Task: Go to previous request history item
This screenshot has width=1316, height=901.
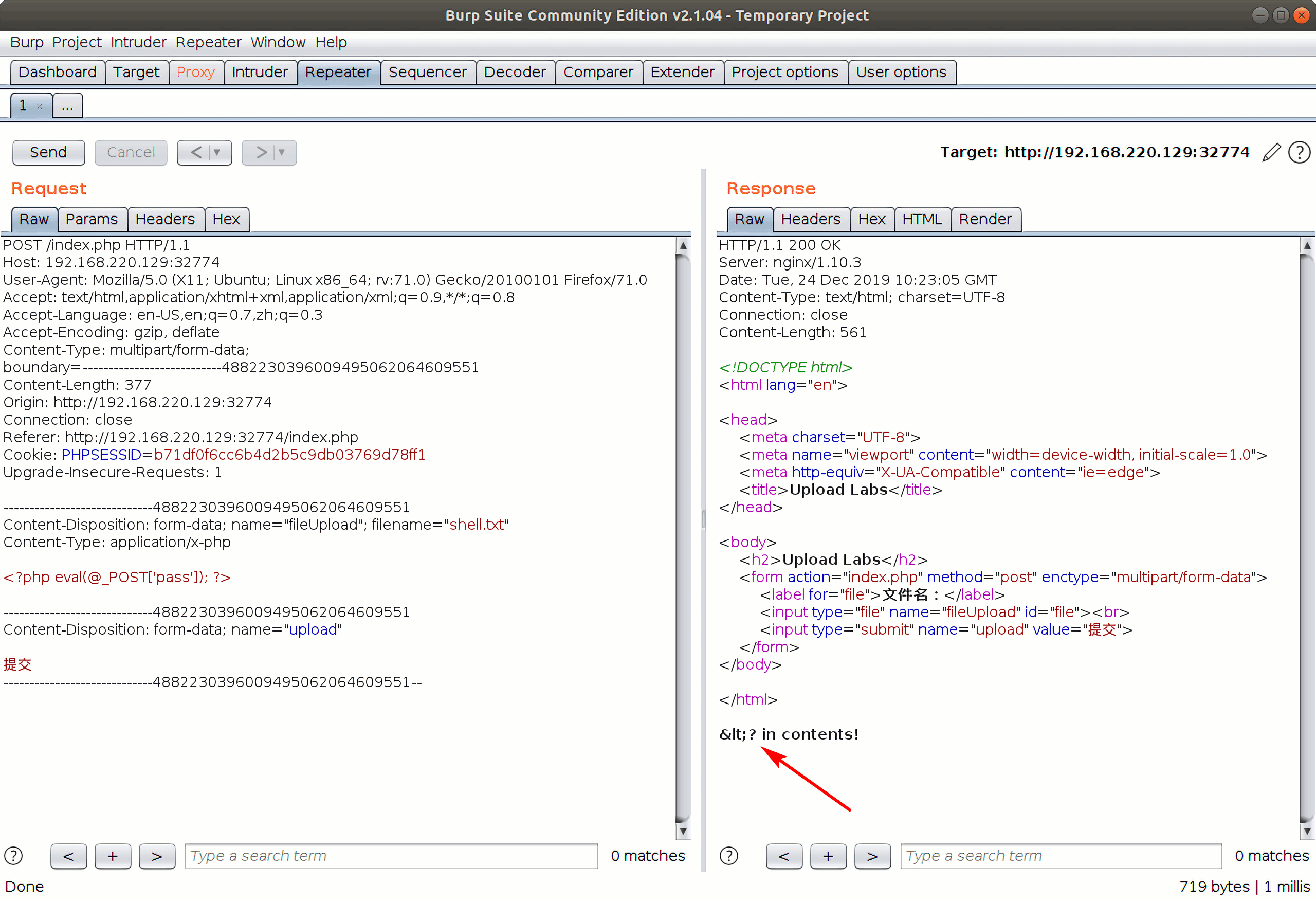Action: pyautogui.click(x=196, y=152)
